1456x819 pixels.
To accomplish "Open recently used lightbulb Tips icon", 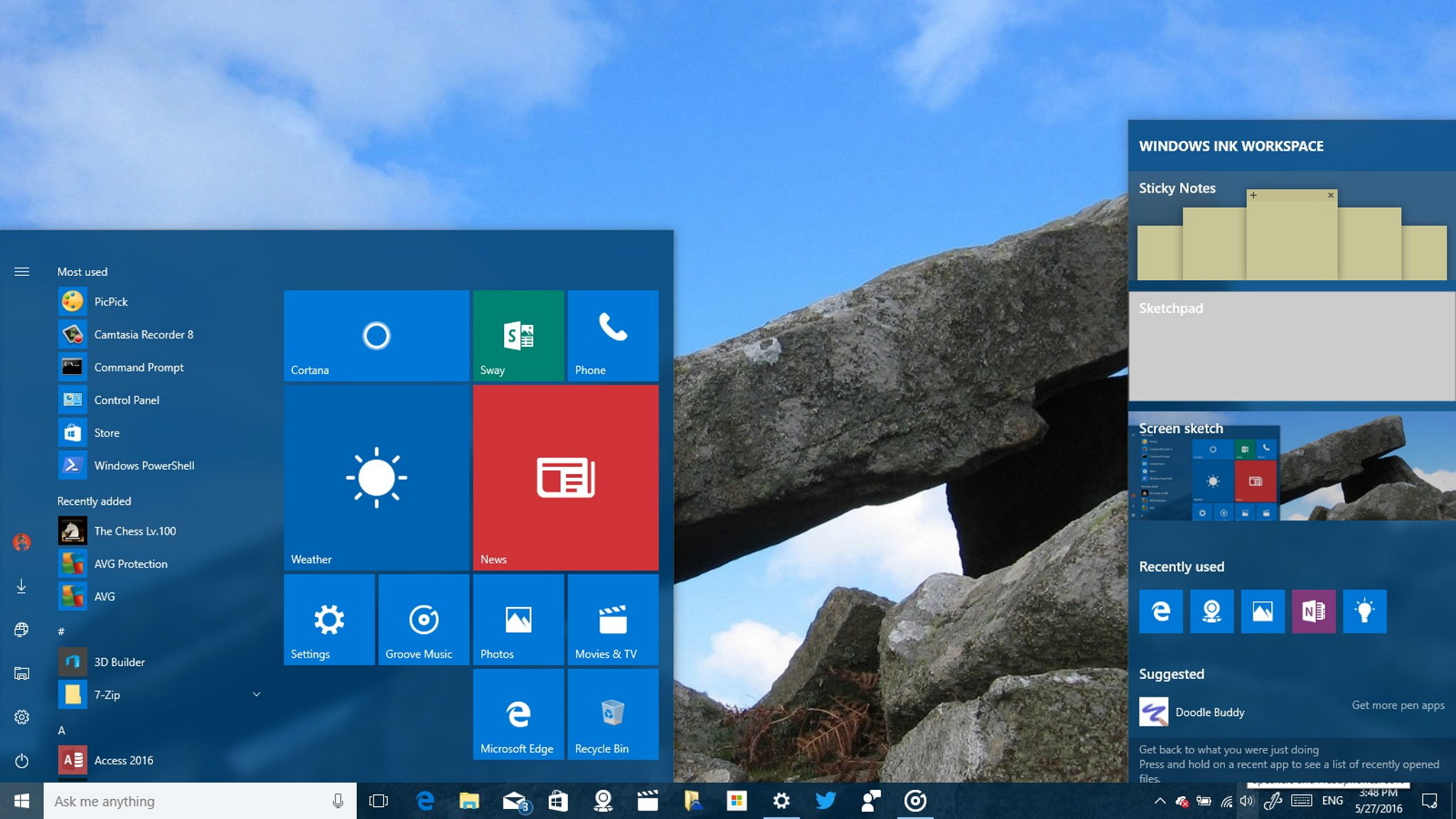I will click(1365, 611).
